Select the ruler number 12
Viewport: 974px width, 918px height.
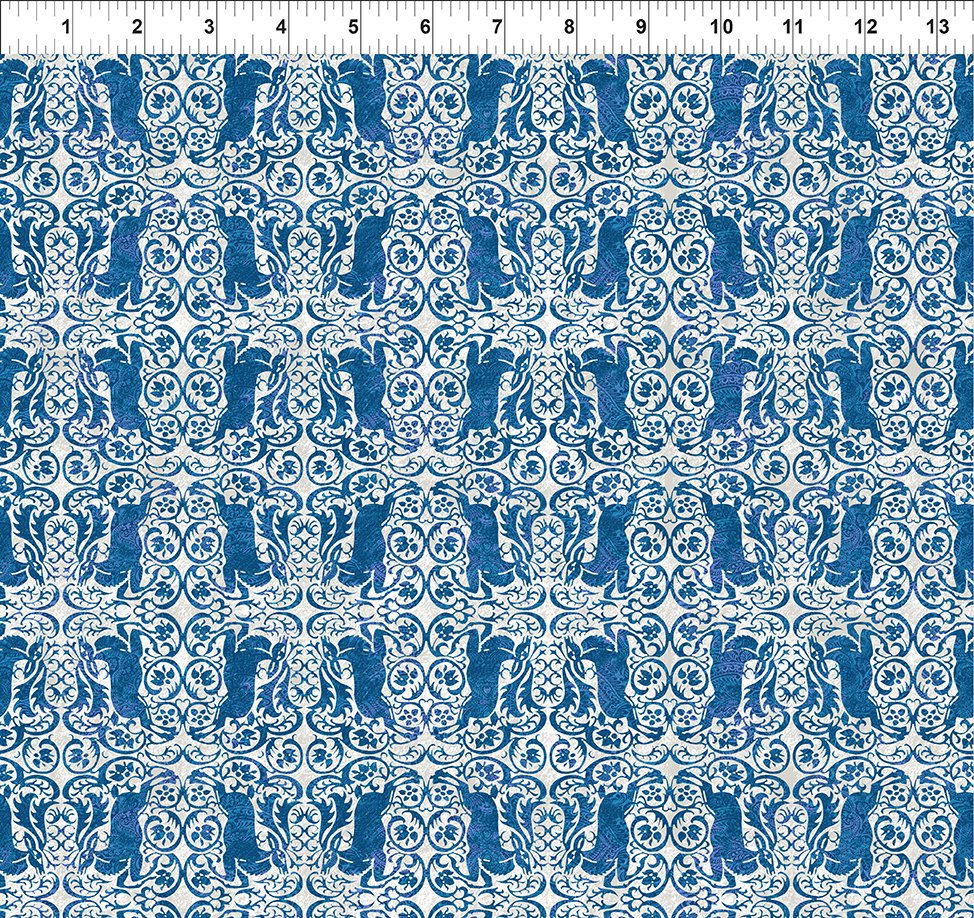865,27
